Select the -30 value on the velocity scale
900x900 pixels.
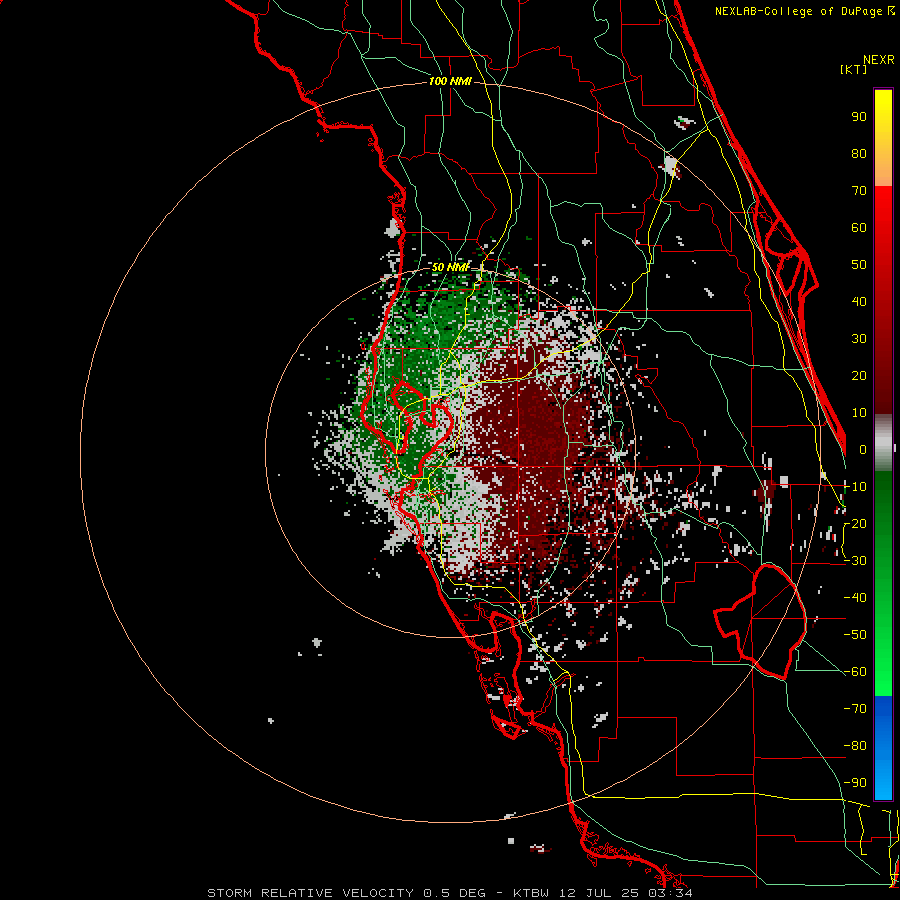tap(855, 561)
